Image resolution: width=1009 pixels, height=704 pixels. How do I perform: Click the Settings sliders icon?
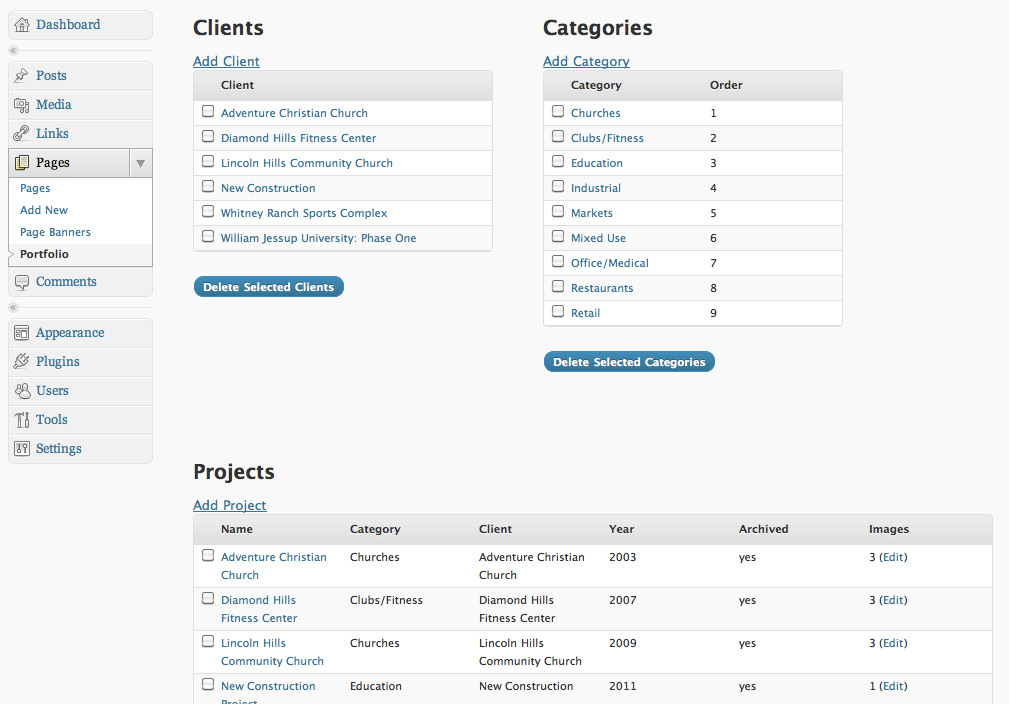[x=21, y=449]
